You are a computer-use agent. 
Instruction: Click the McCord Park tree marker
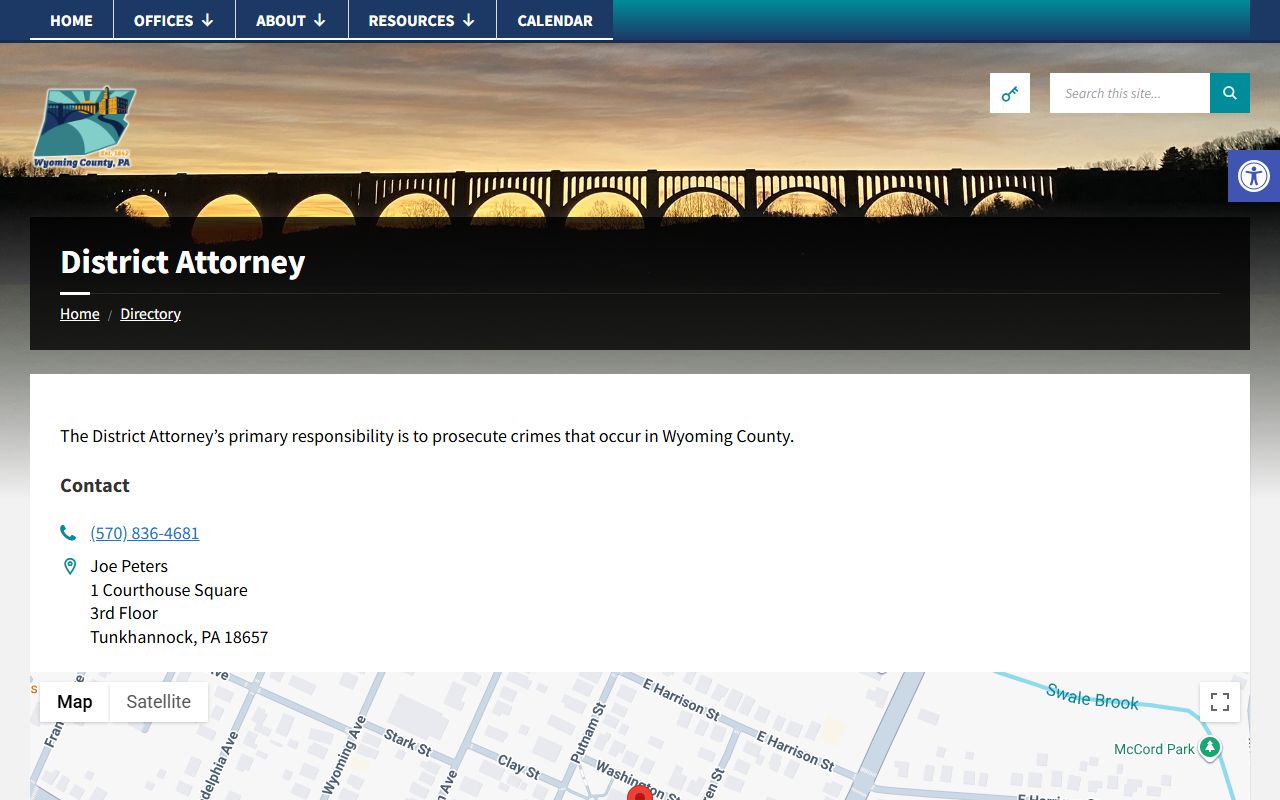coord(1210,748)
